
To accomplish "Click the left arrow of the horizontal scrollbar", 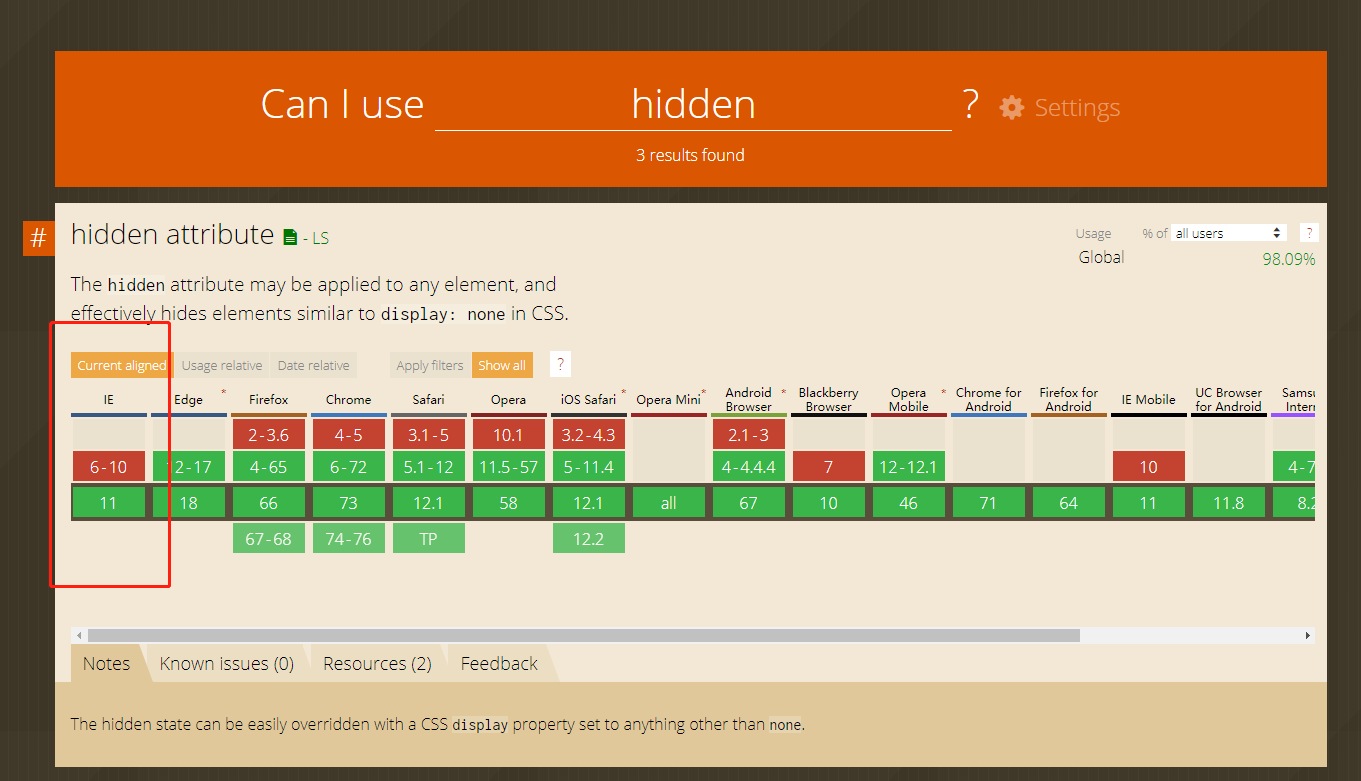I will (x=80, y=635).
